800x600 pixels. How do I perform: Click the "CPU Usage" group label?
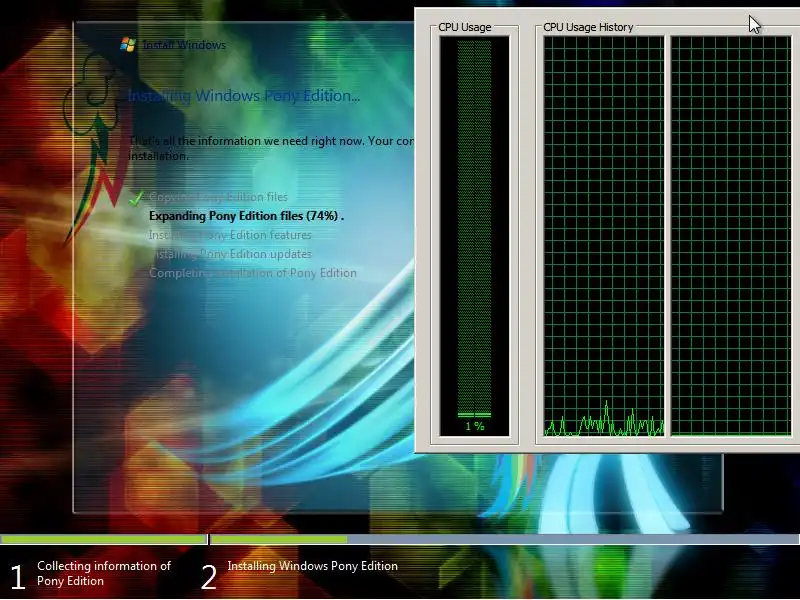465,28
